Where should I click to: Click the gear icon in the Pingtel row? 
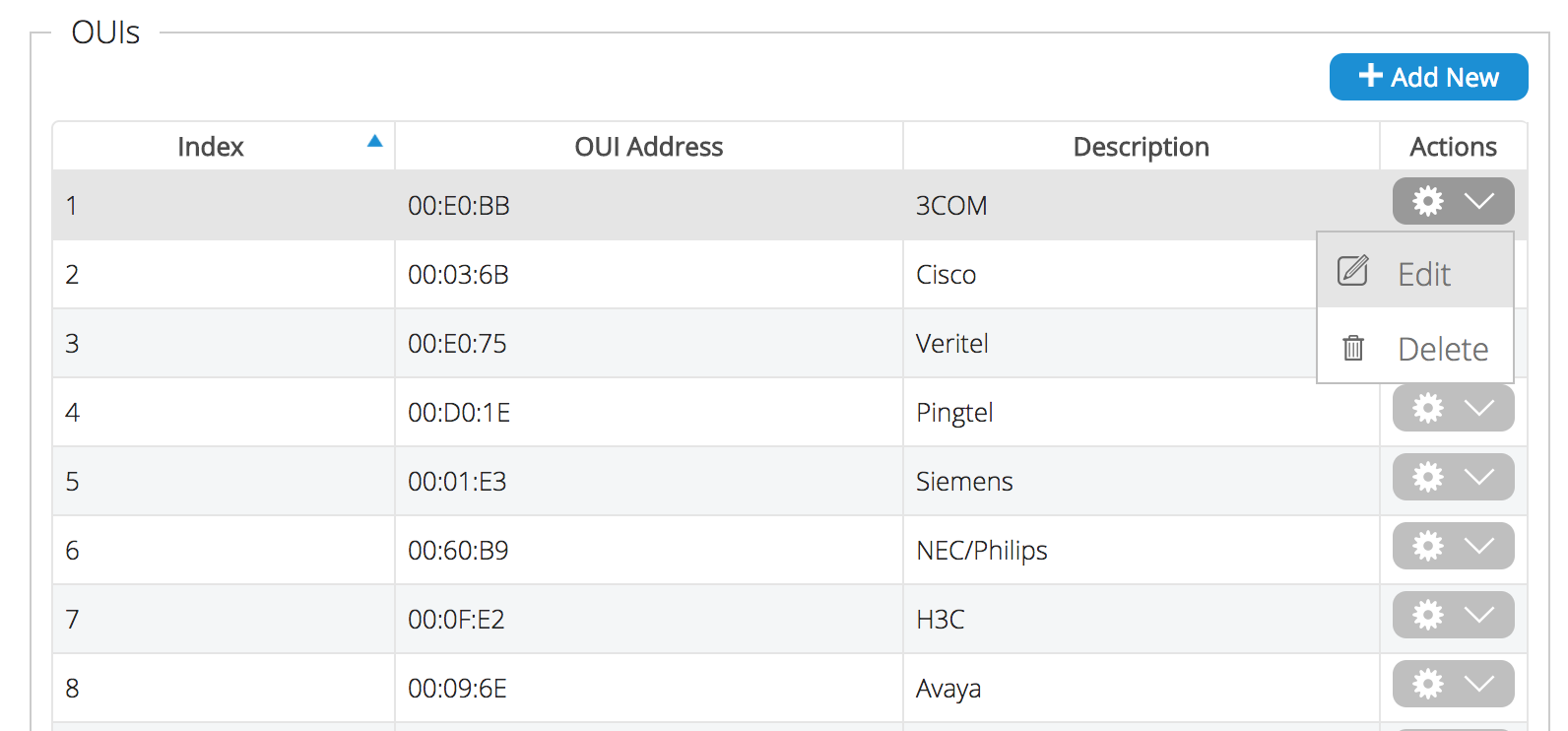(x=1427, y=408)
